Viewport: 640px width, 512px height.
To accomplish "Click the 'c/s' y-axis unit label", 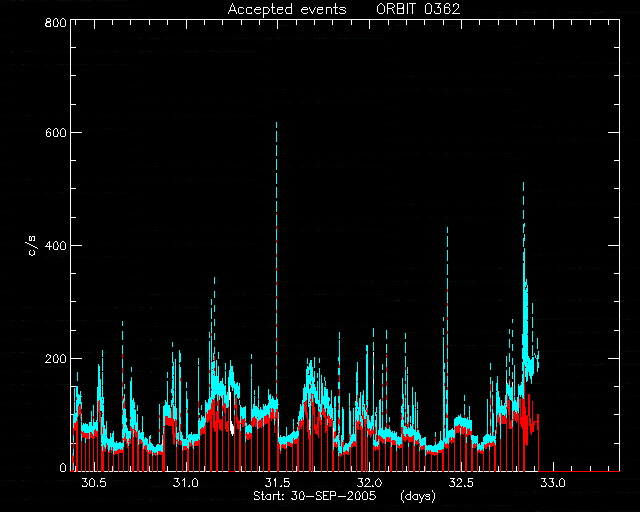I will tap(33, 246).
